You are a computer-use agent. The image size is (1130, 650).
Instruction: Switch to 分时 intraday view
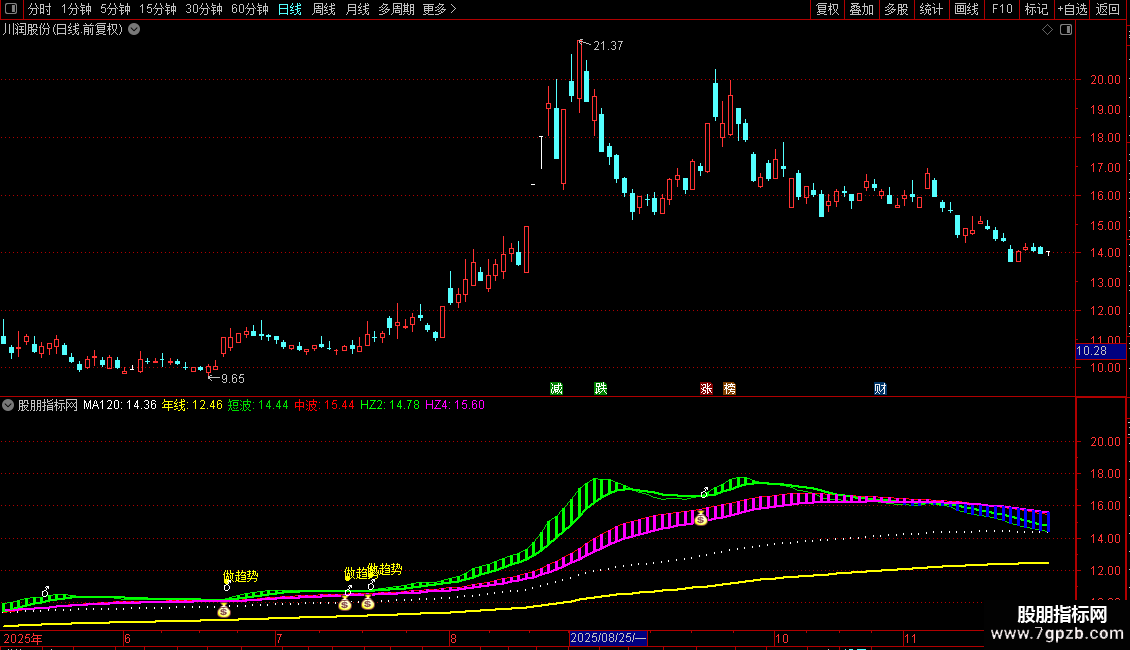point(40,9)
